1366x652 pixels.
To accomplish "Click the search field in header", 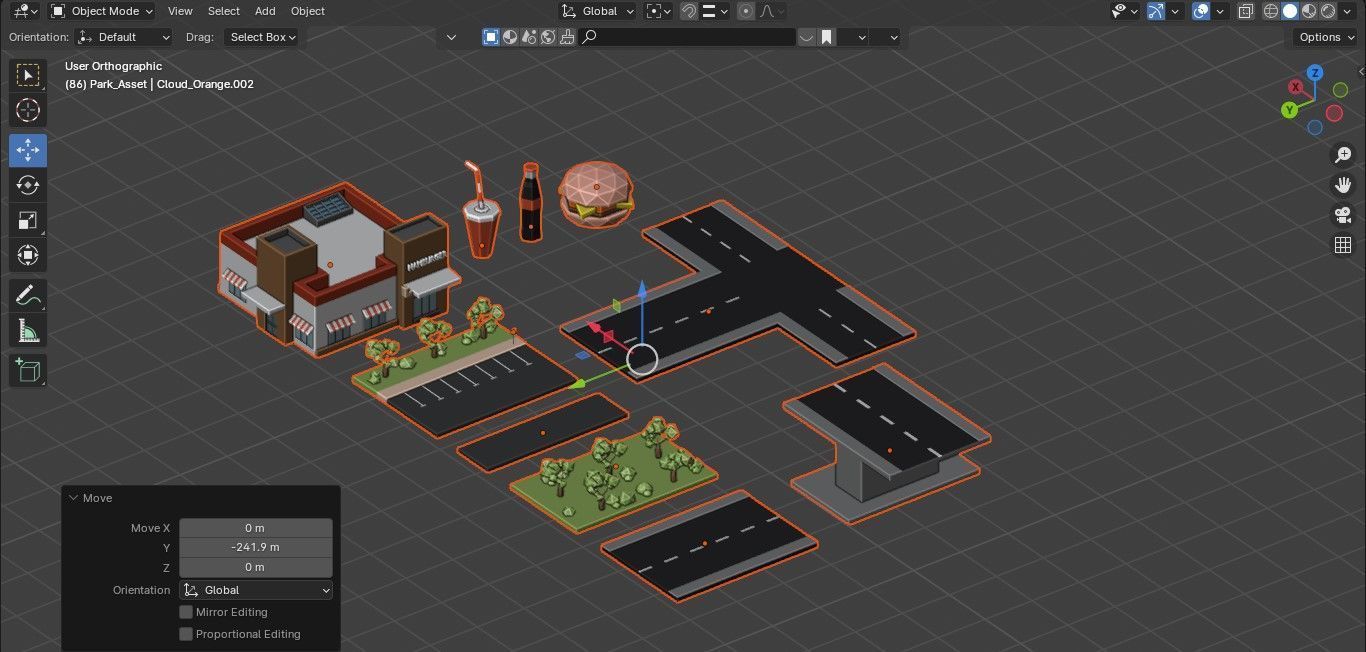I will tap(688, 37).
